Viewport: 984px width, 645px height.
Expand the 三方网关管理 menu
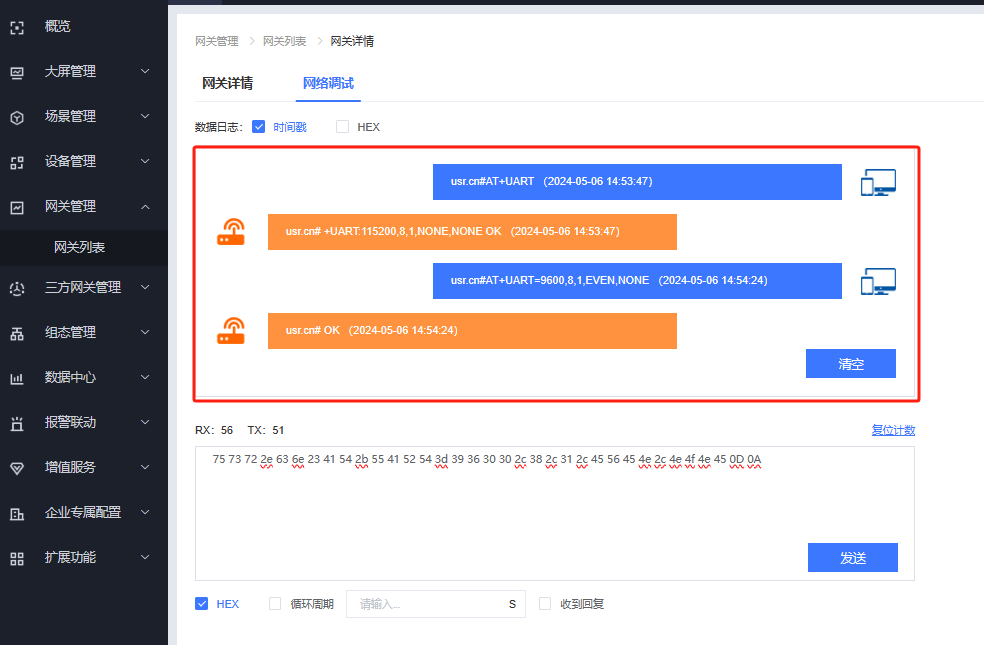[x=145, y=288]
